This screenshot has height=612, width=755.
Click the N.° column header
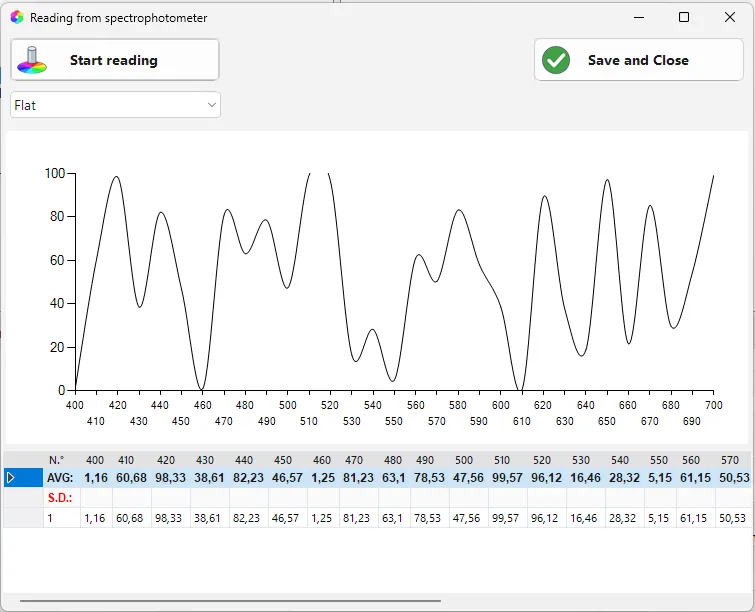click(56, 460)
